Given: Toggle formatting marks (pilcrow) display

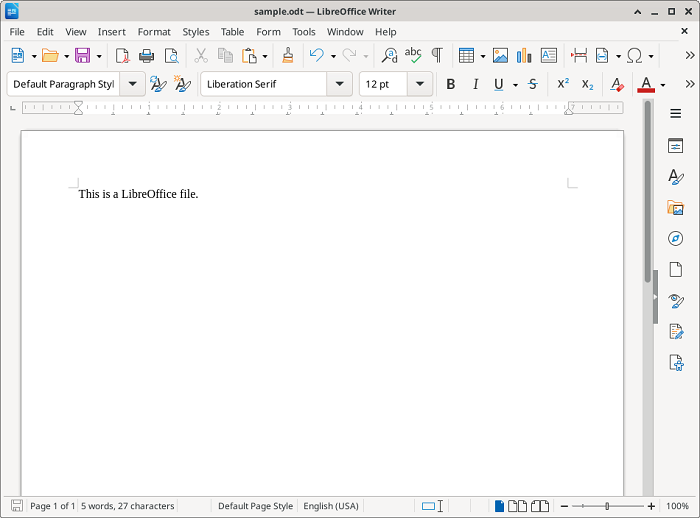Looking at the screenshot, I should pyautogui.click(x=436, y=56).
